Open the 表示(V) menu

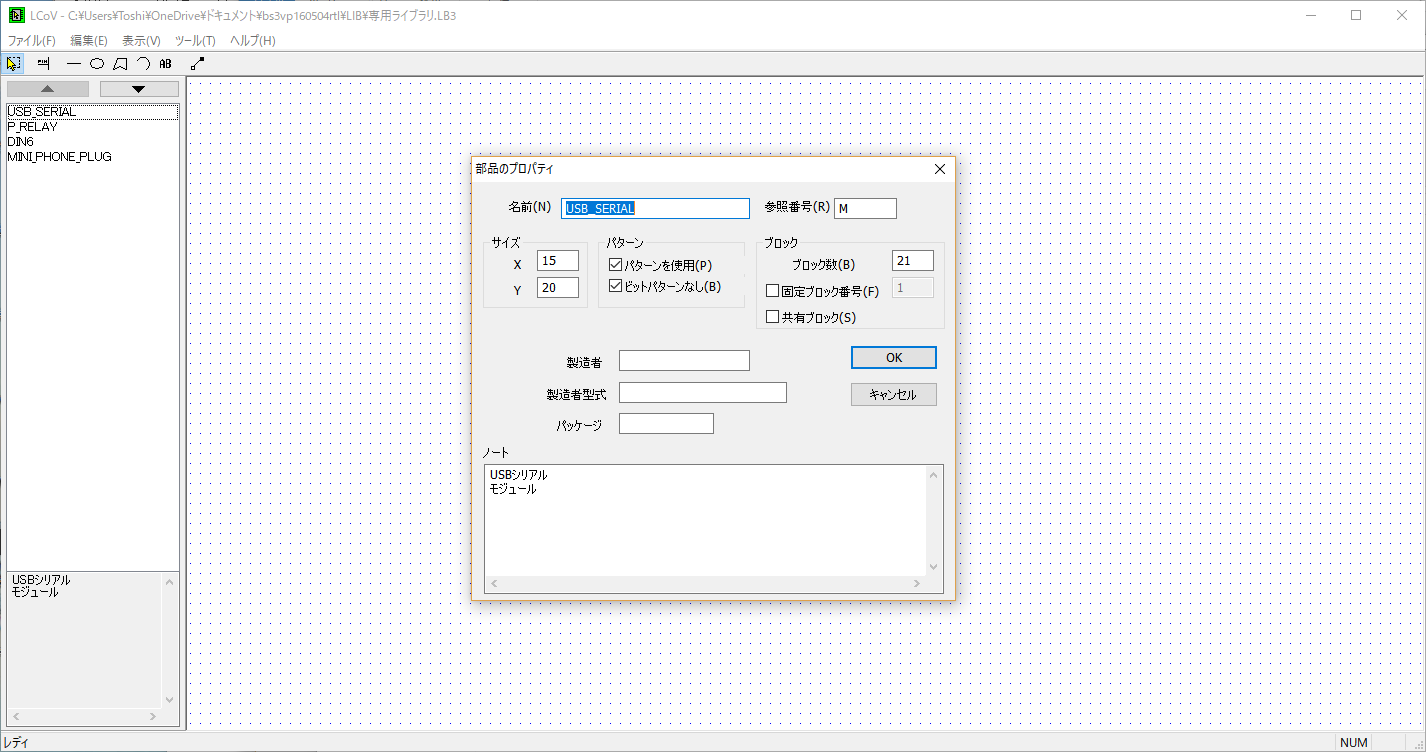[x=140, y=40]
